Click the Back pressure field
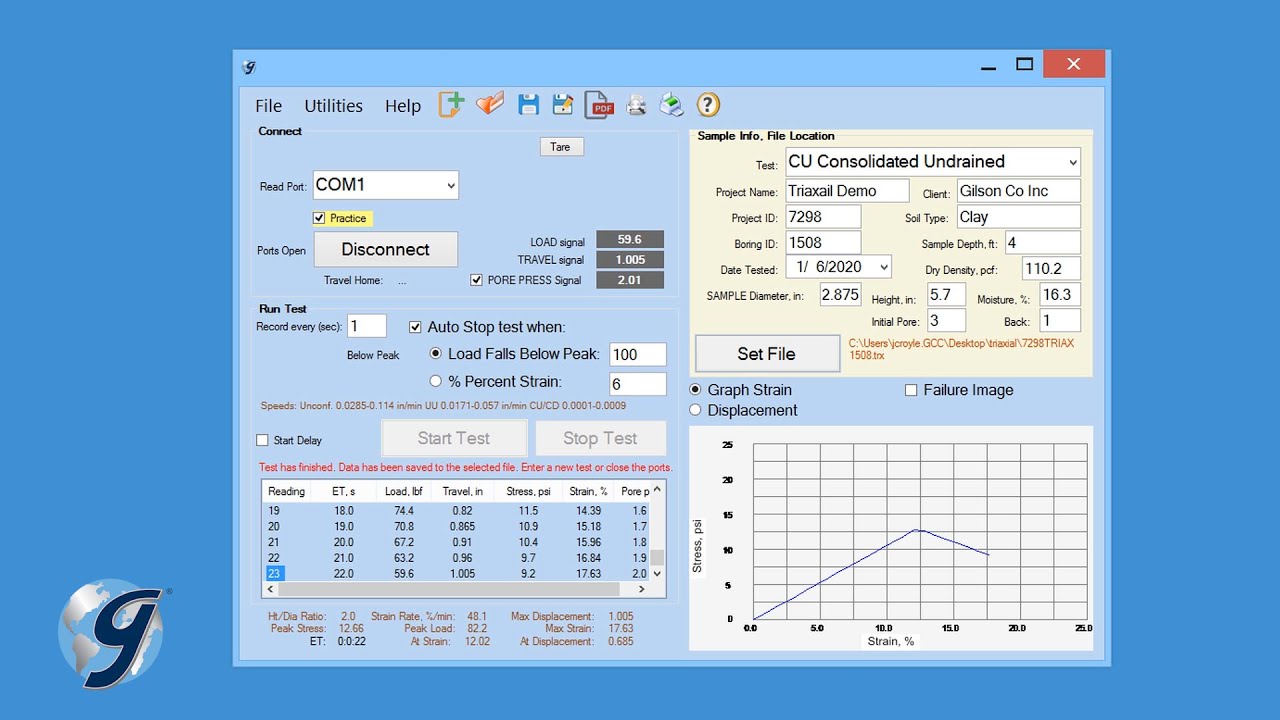1280x720 pixels. point(1060,321)
